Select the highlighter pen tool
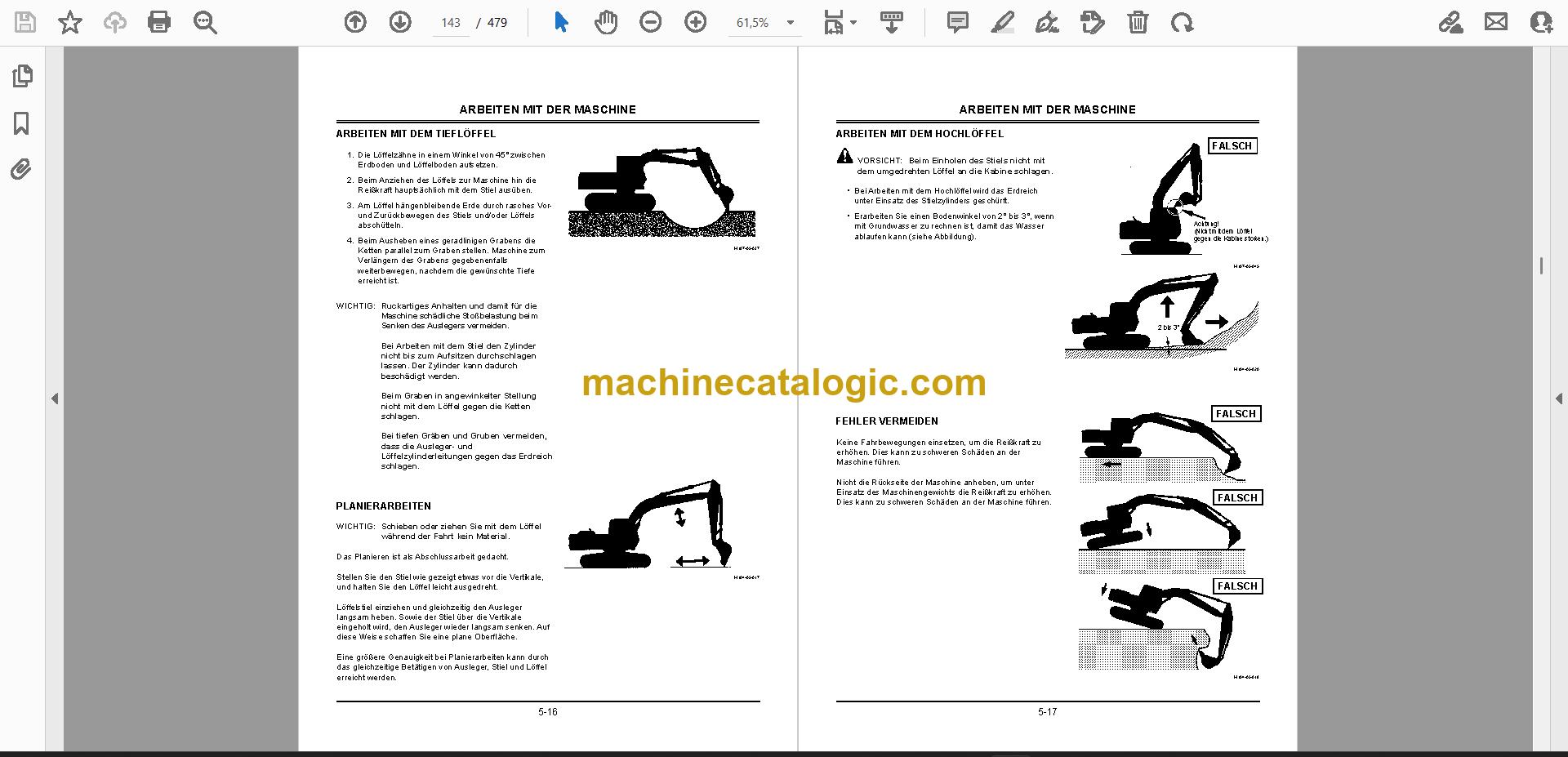1568x757 pixels. (1003, 22)
